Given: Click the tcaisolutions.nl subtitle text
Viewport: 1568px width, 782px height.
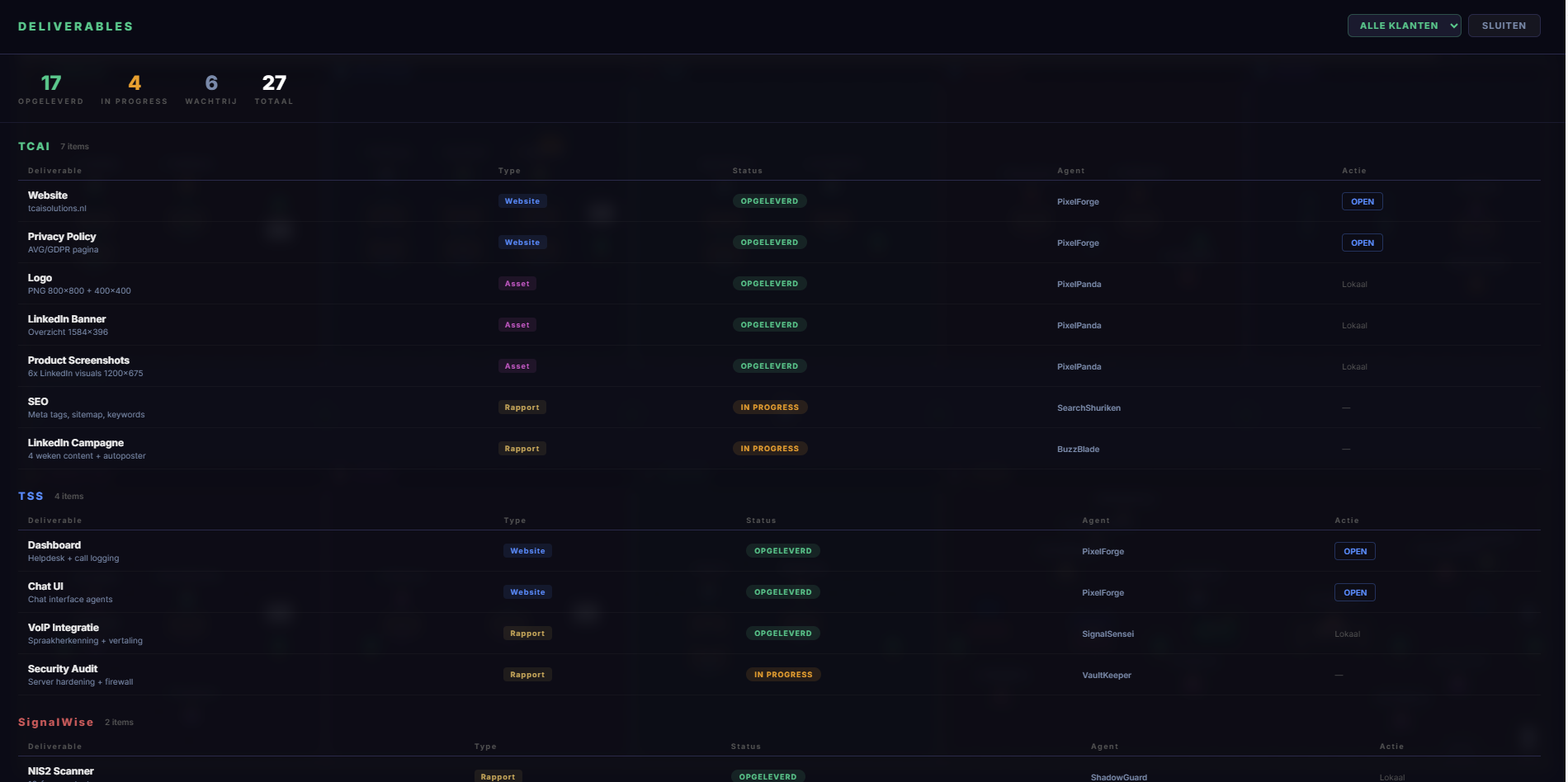Looking at the screenshot, I should pyautogui.click(x=57, y=209).
